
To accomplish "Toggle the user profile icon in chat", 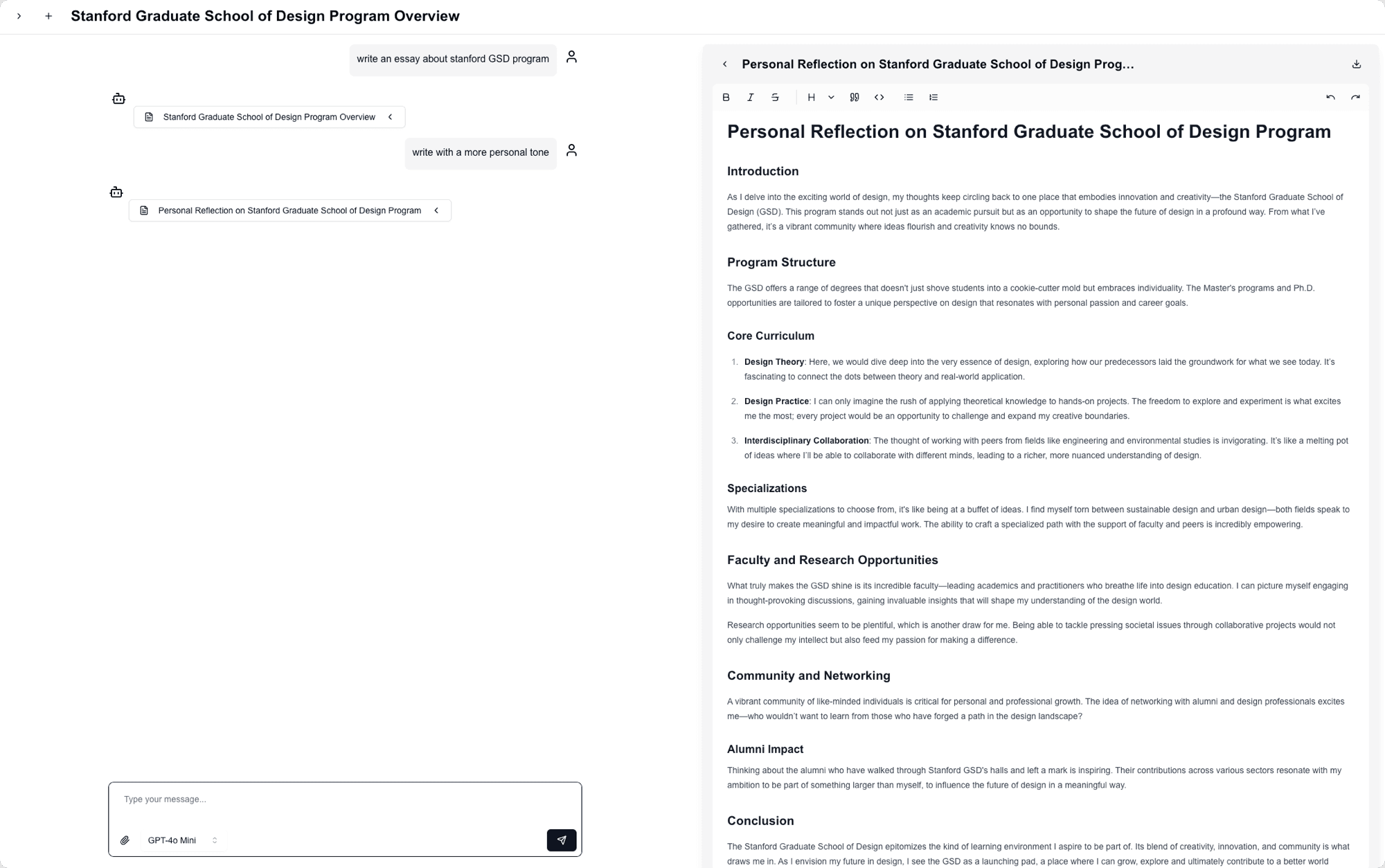I will (x=573, y=57).
